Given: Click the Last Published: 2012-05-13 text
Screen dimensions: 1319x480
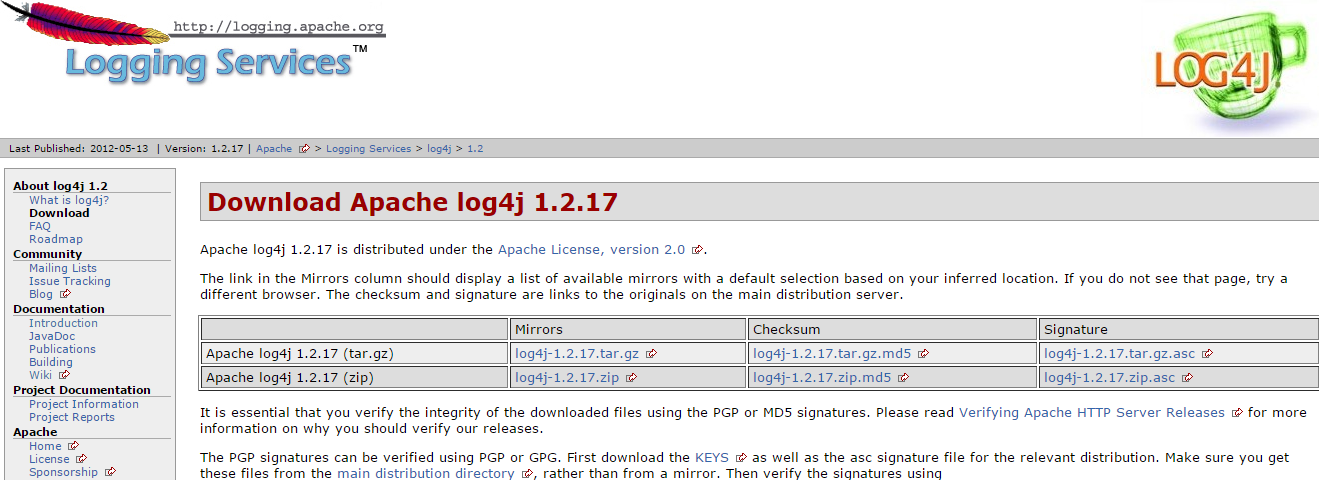Looking at the screenshot, I should [x=79, y=149].
